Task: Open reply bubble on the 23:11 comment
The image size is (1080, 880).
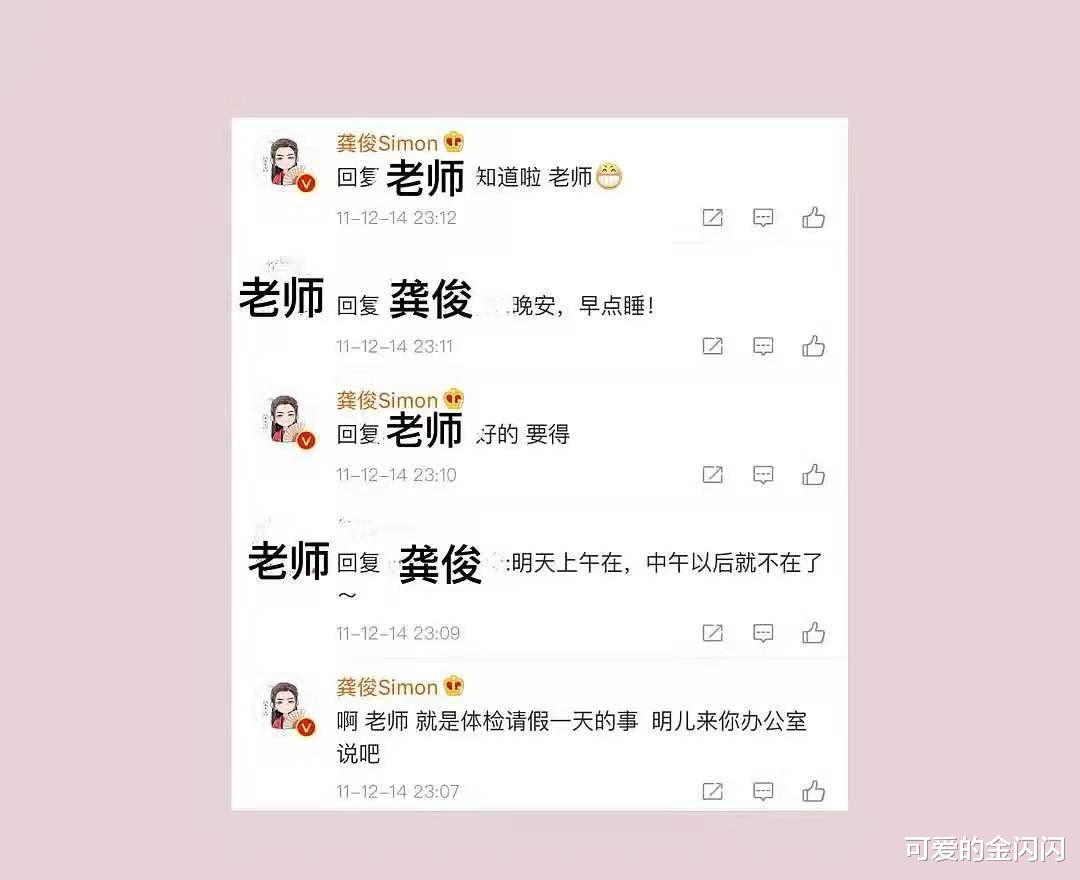Action: 762,346
